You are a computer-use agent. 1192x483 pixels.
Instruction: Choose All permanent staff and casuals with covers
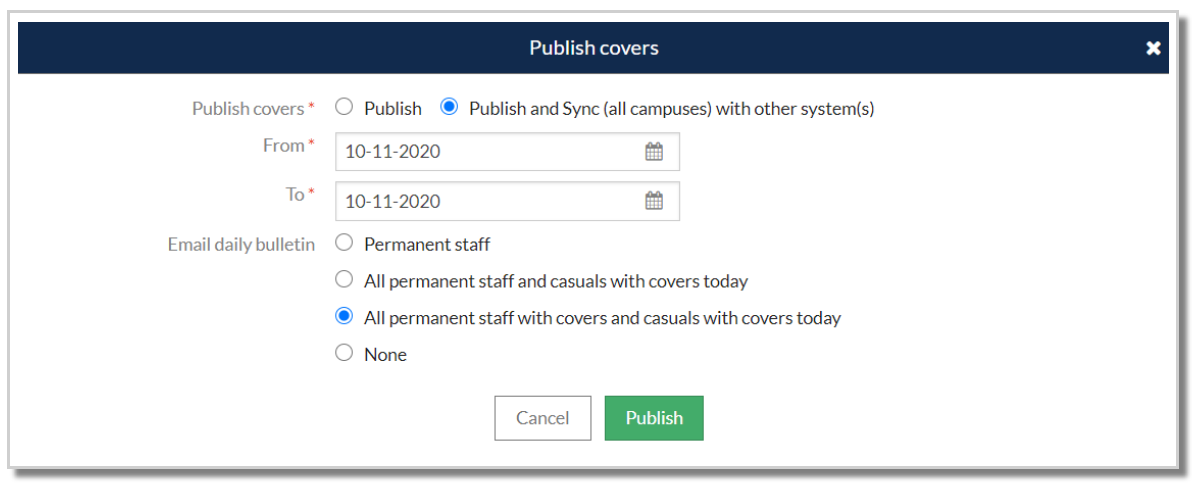pos(344,280)
